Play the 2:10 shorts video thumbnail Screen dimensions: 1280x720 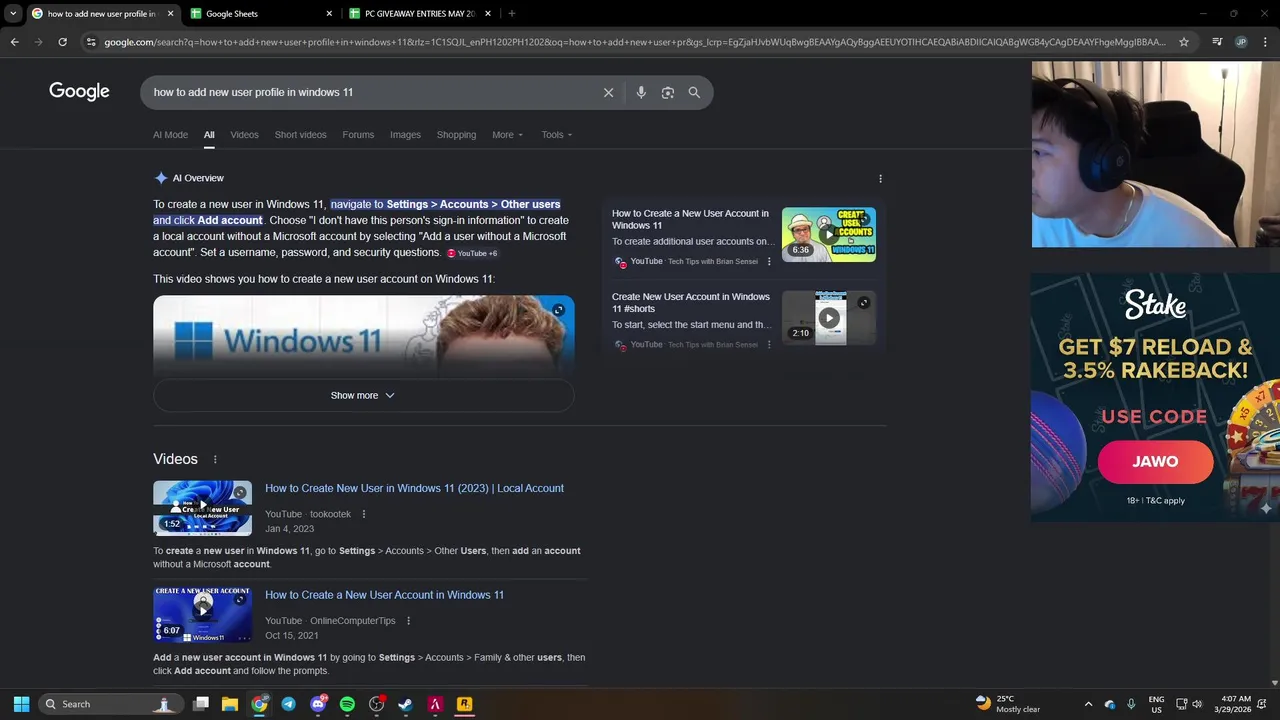[x=829, y=318]
